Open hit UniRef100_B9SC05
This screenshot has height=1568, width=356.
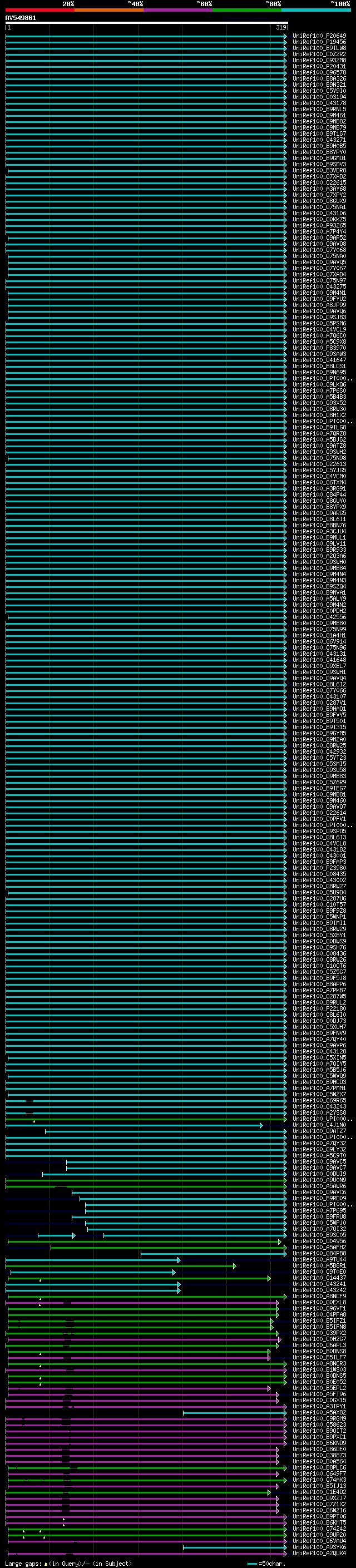(x=319, y=1234)
